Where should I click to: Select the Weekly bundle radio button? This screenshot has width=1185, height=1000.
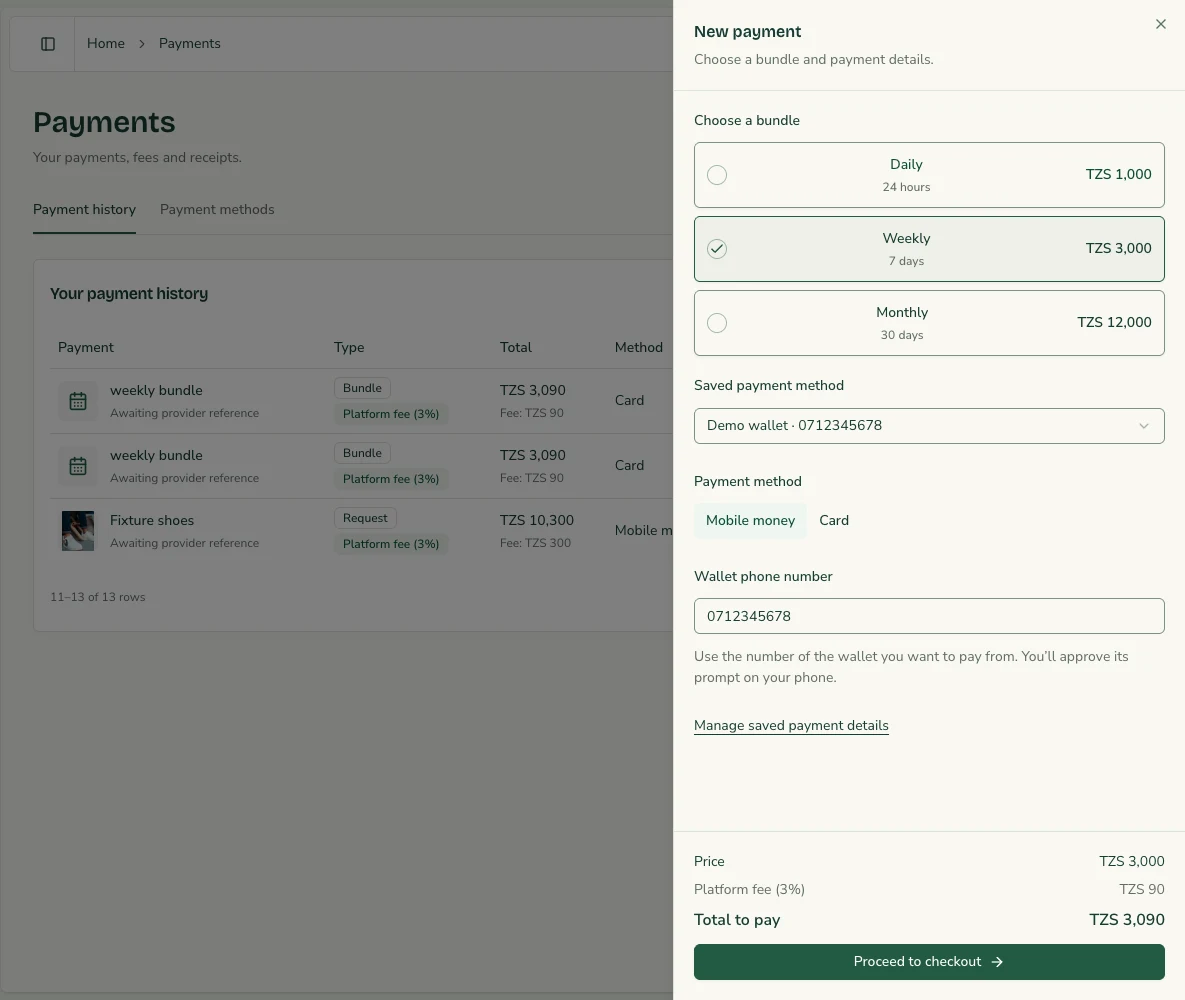click(x=716, y=249)
